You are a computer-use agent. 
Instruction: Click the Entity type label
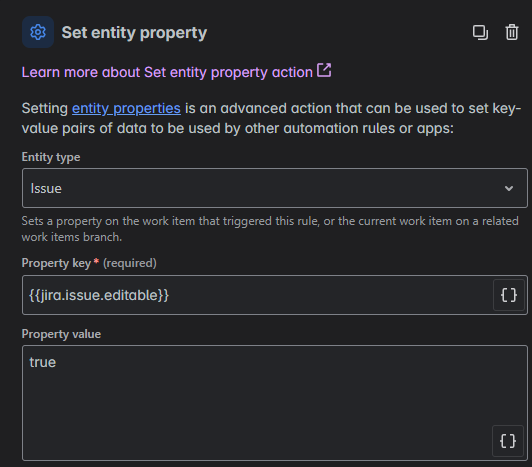pos(51,157)
